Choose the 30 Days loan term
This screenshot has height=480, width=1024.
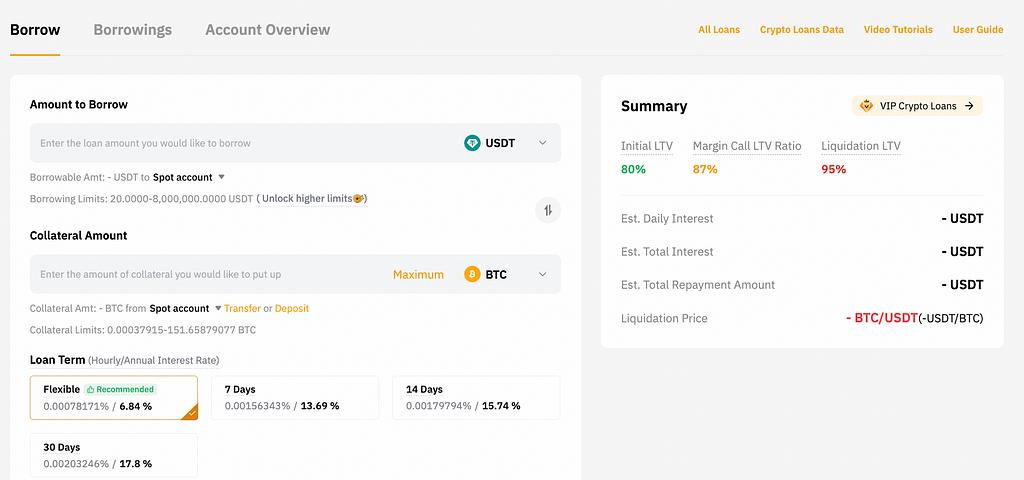point(113,455)
